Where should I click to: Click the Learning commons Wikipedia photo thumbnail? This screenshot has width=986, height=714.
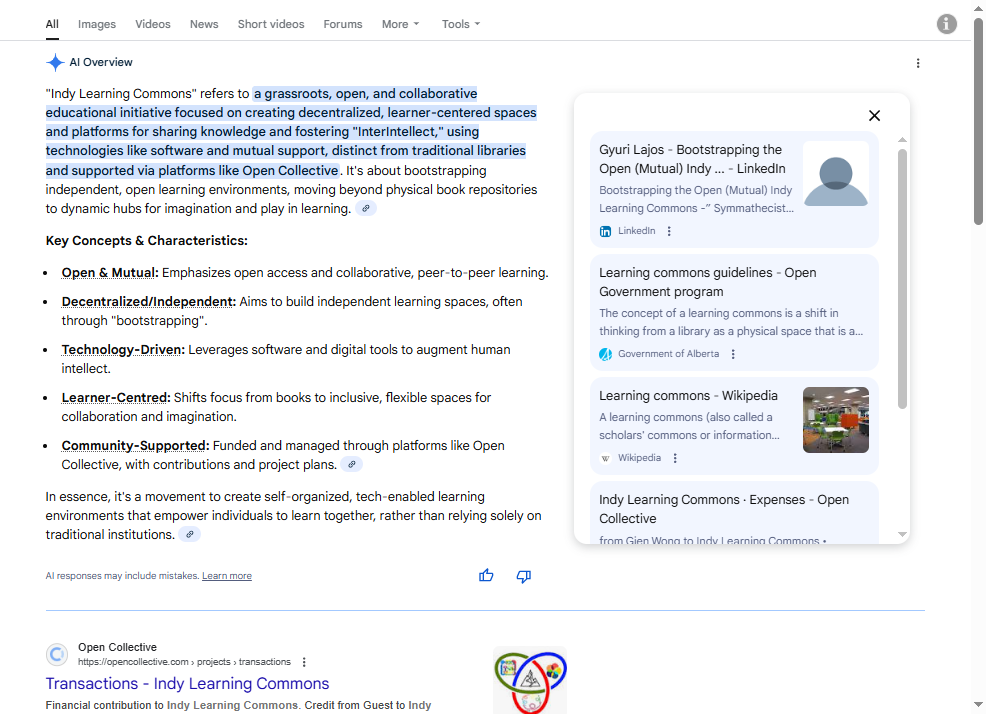(836, 420)
